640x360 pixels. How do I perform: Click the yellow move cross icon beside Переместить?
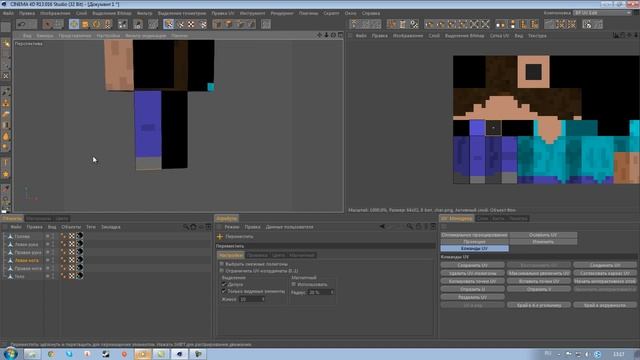[x=220, y=236]
